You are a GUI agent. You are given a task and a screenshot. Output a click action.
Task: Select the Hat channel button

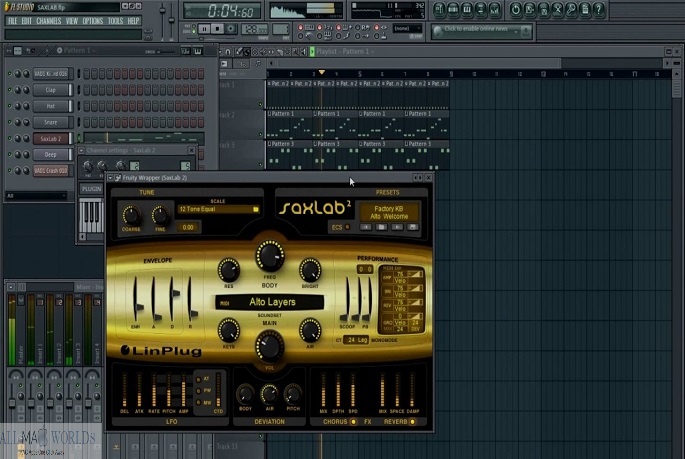pyautogui.click(x=51, y=106)
